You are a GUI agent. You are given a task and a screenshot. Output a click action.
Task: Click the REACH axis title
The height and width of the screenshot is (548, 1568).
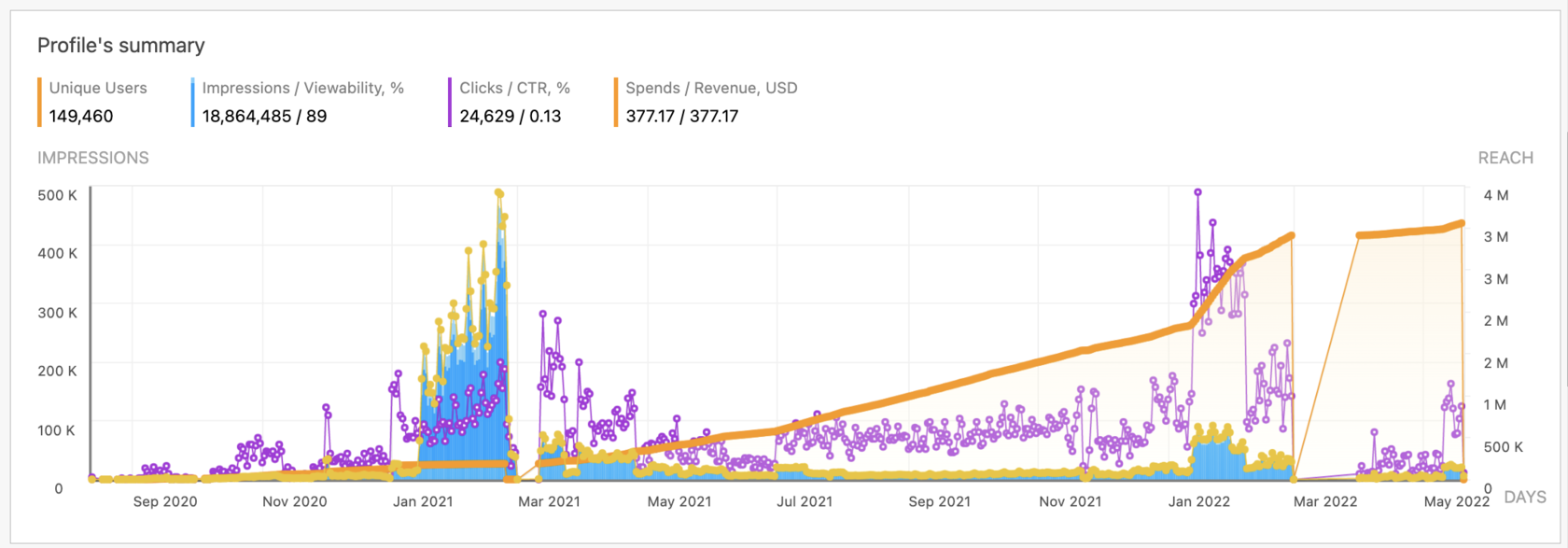pos(1505,158)
